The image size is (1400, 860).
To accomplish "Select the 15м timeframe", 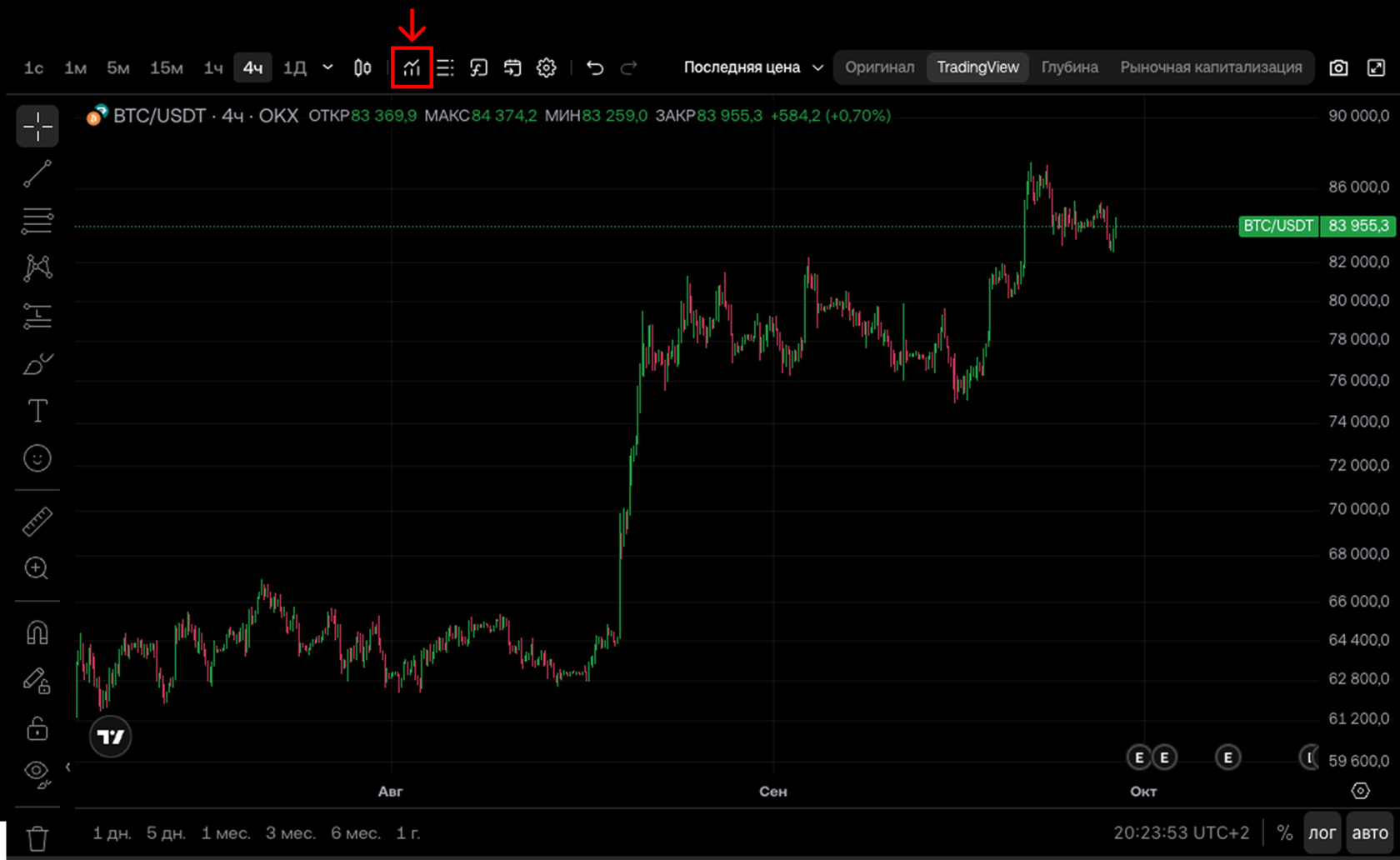I will (x=166, y=67).
